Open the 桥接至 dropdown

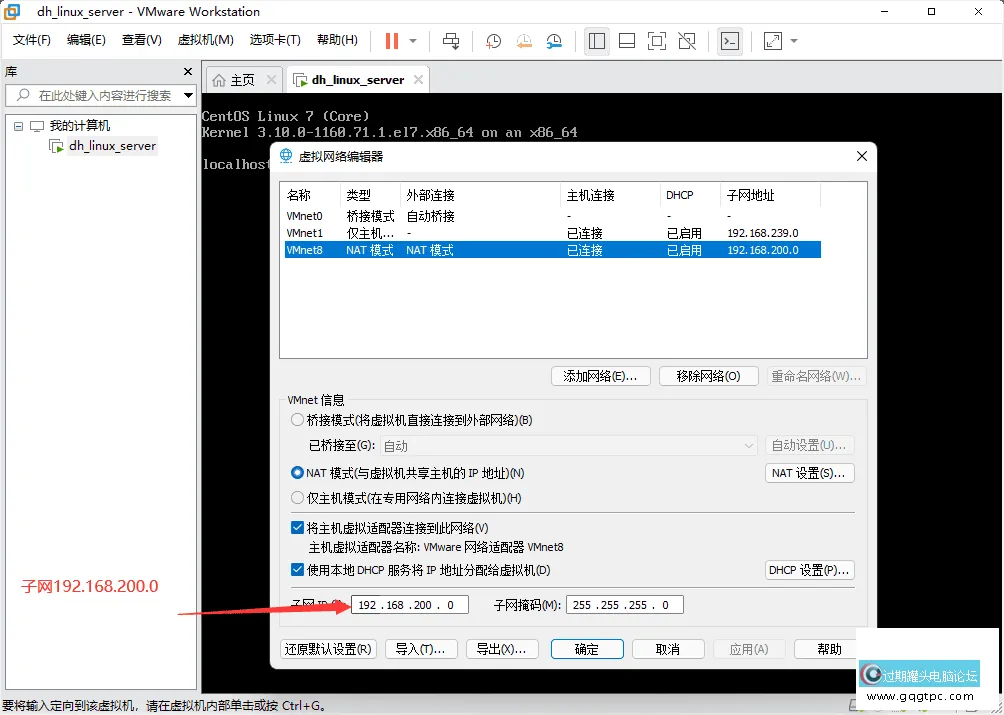tap(748, 446)
